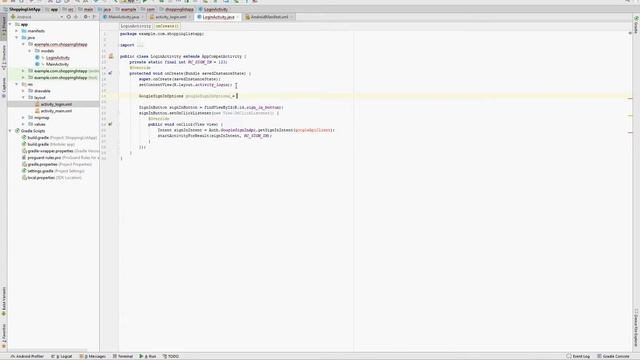Select the LoginActivity.java editor tab
The width and height of the screenshot is (640, 360).
pyautogui.click(x=218, y=17)
